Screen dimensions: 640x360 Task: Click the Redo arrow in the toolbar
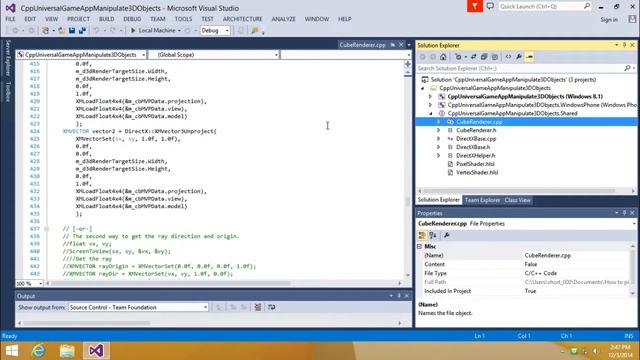(113, 31)
